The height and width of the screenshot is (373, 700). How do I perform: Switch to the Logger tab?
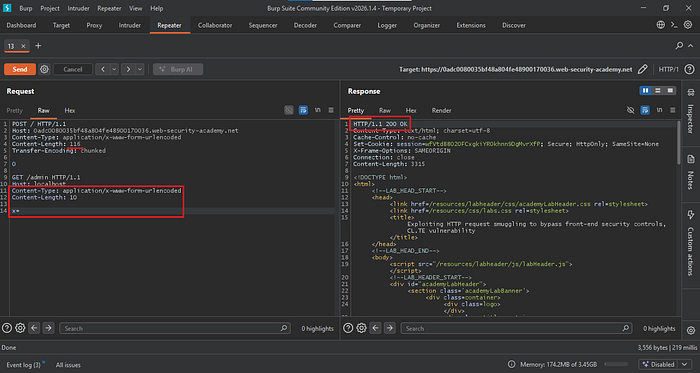(387, 25)
